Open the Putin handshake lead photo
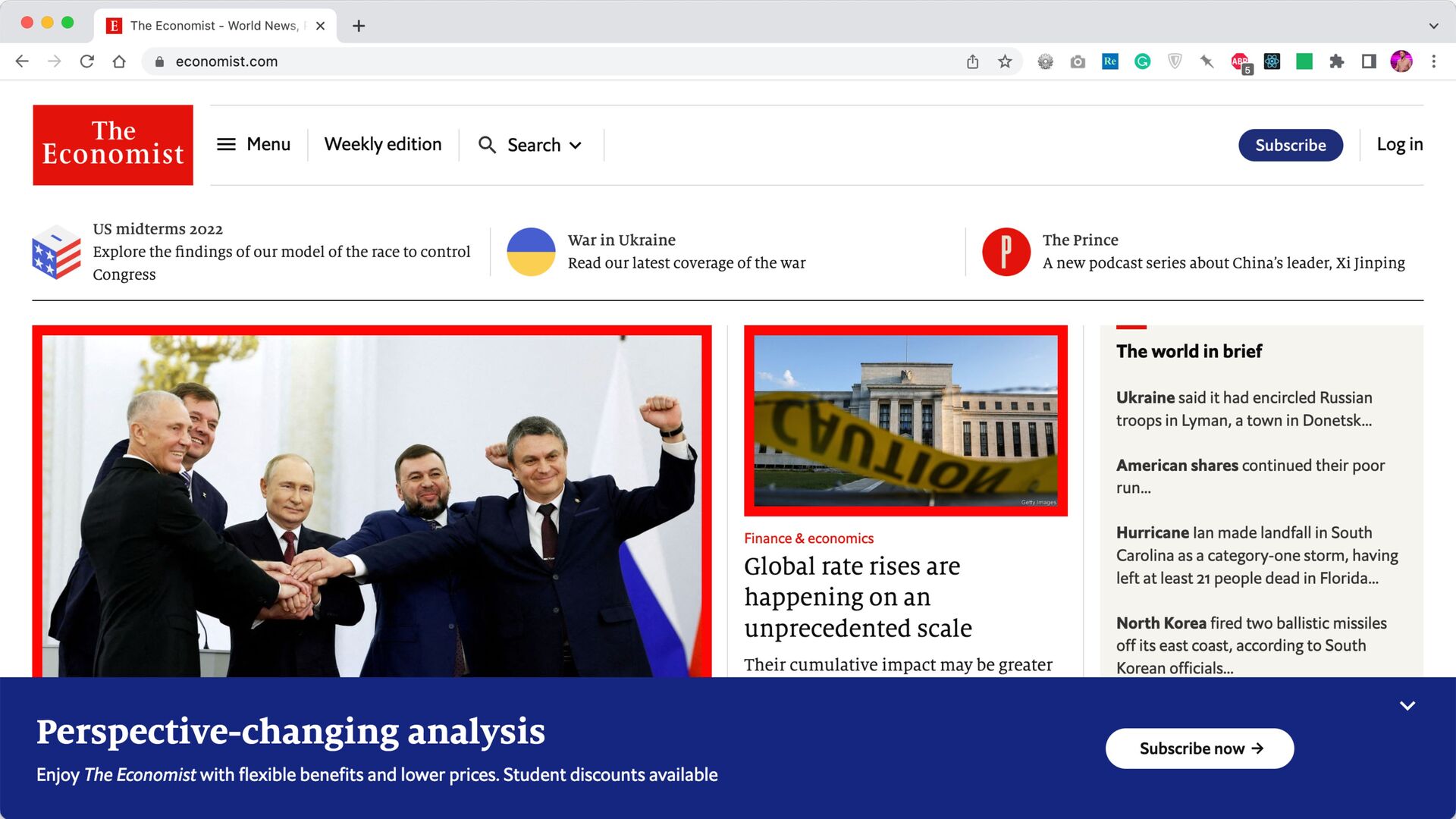The image size is (1456, 819). coord(372,501)
